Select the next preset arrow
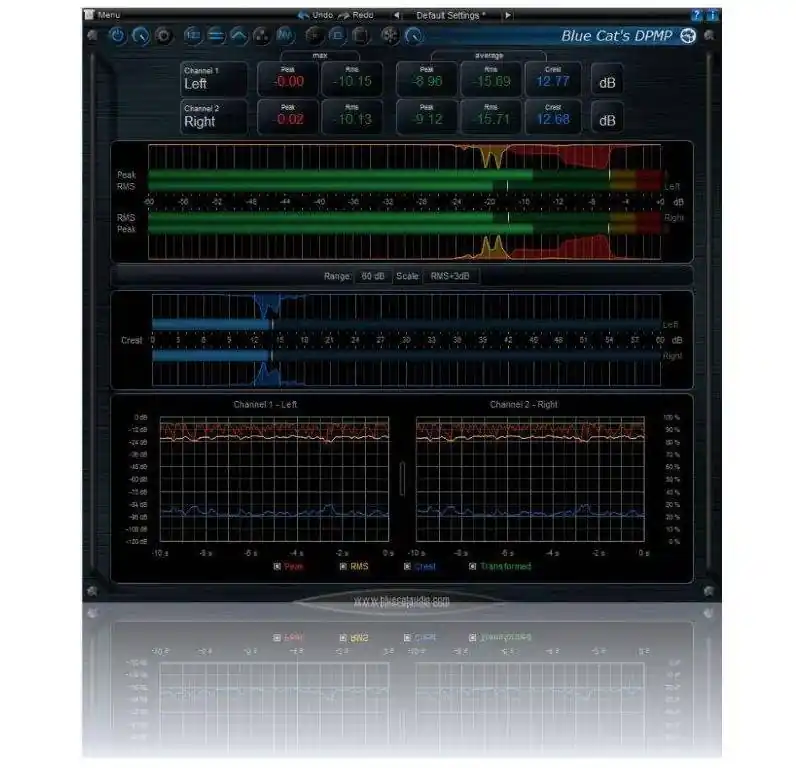The width and height of the screenshot is (796, 768). point(508,15)
